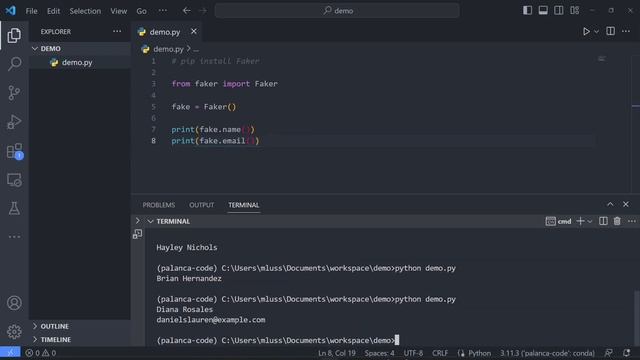Split the terminal

pyautogui.click(x=603, y=221)
